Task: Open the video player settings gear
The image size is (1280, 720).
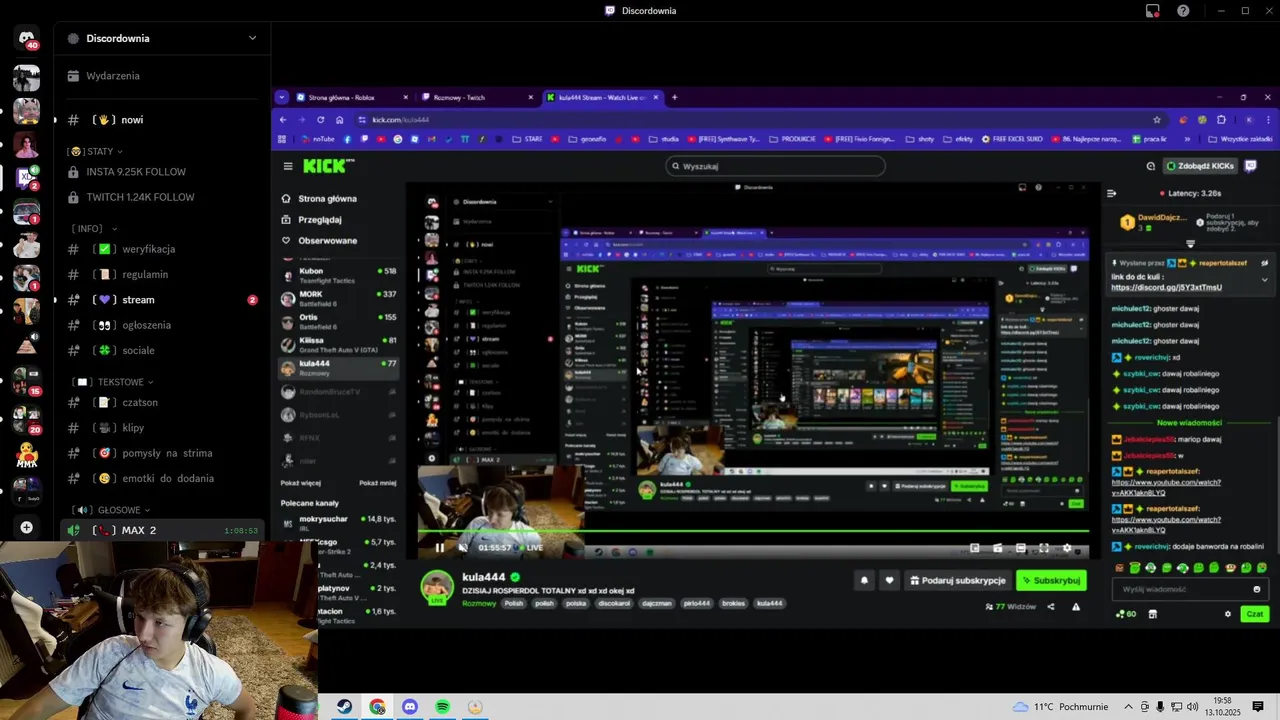Action: tap(1067, 548)
